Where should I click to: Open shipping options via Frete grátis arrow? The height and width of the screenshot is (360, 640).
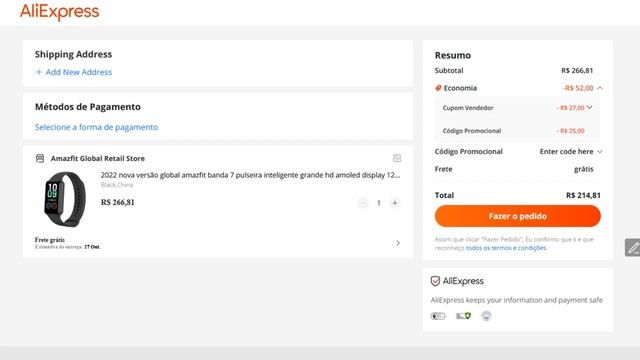(x=398, y=243)
